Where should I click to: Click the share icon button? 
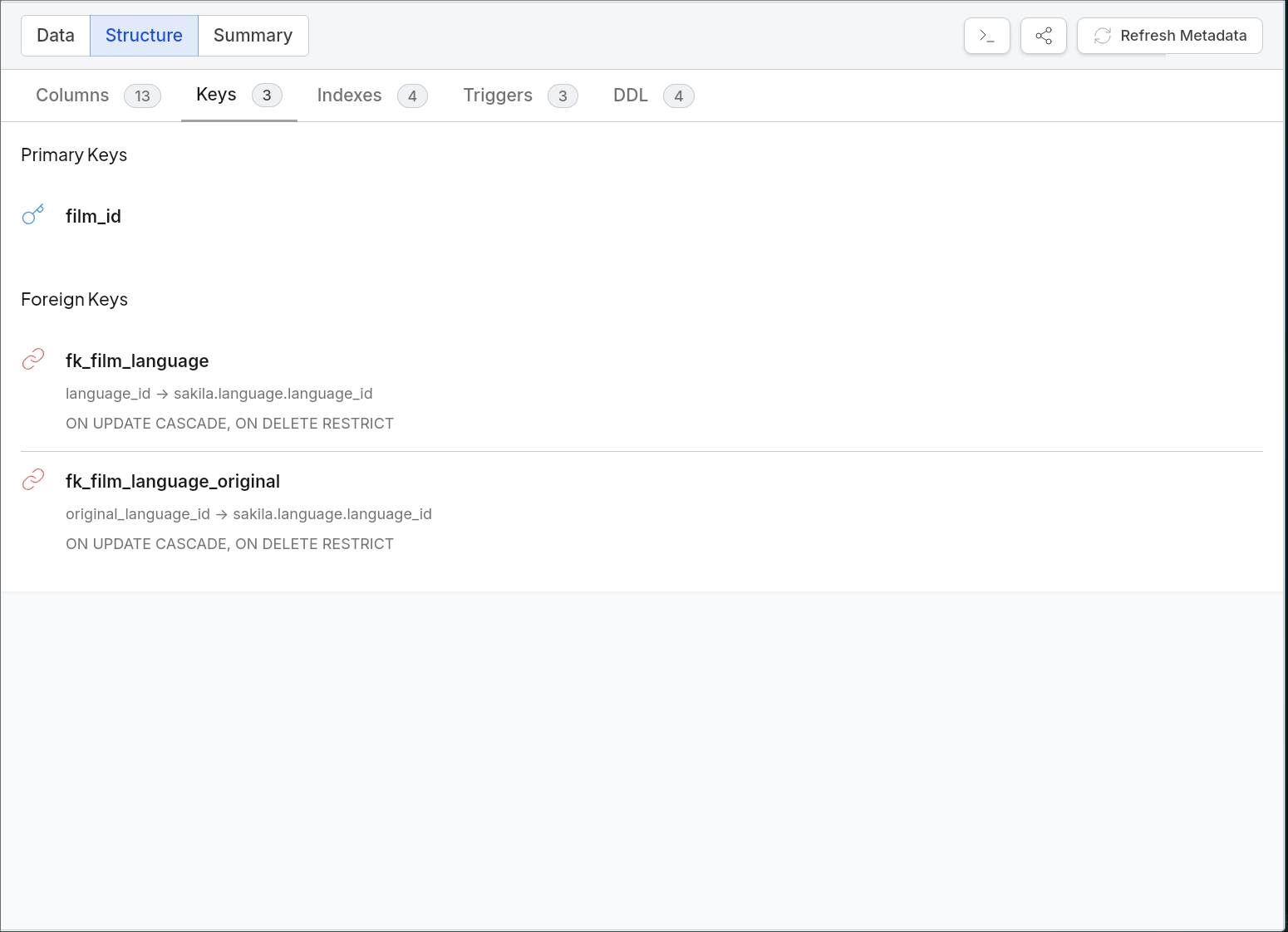1044,36
